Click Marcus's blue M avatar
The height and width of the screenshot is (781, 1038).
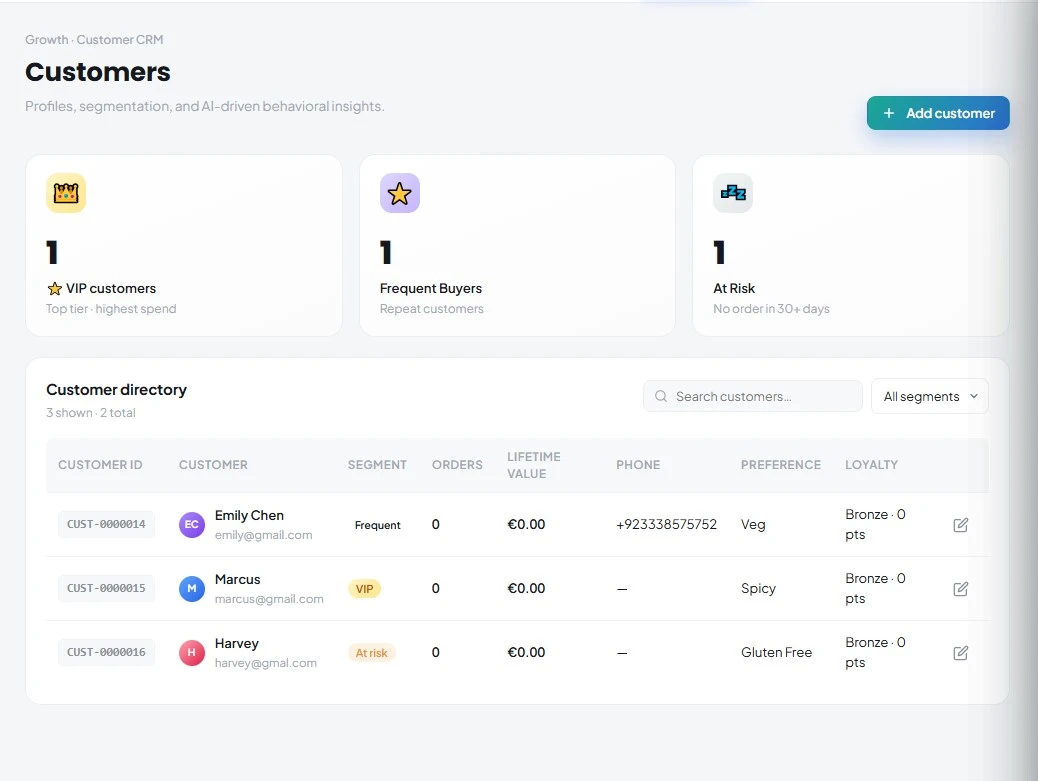point(191,588)
